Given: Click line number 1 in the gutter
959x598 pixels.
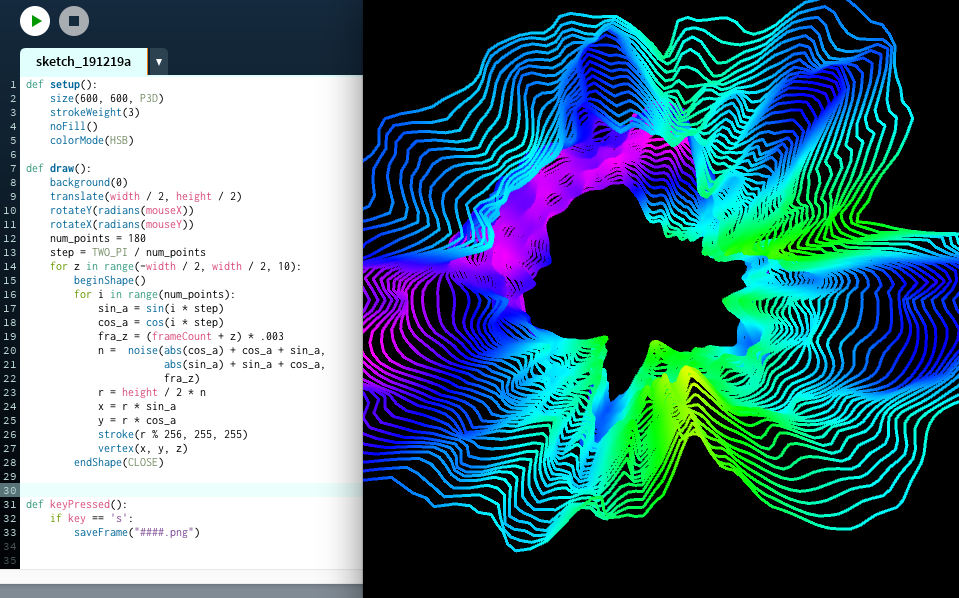Looking at the screenshot, I should point(13,85).
